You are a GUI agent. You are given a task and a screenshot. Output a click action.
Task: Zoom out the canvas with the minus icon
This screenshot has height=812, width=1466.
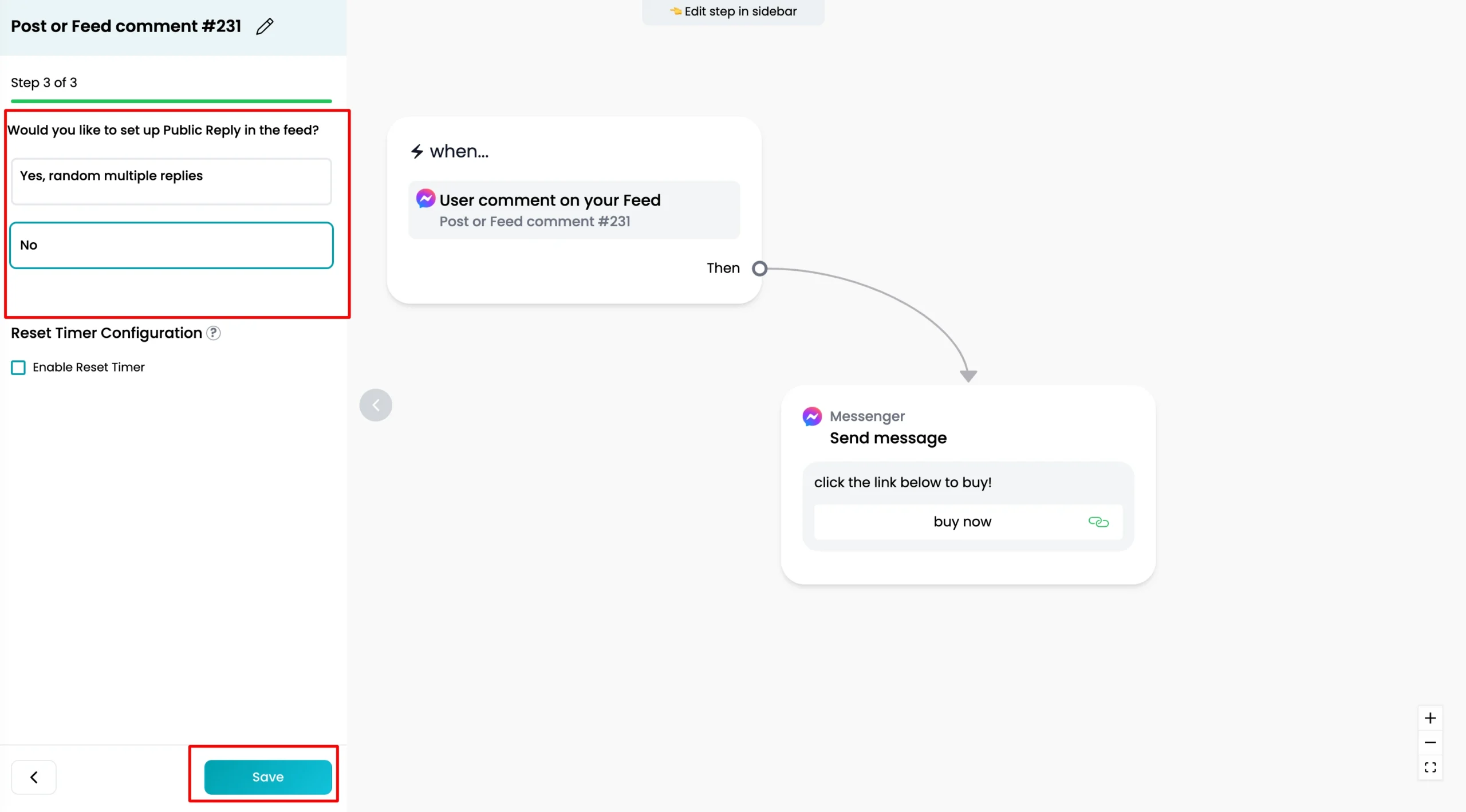pyautogui.click(x=1430, y=742)
